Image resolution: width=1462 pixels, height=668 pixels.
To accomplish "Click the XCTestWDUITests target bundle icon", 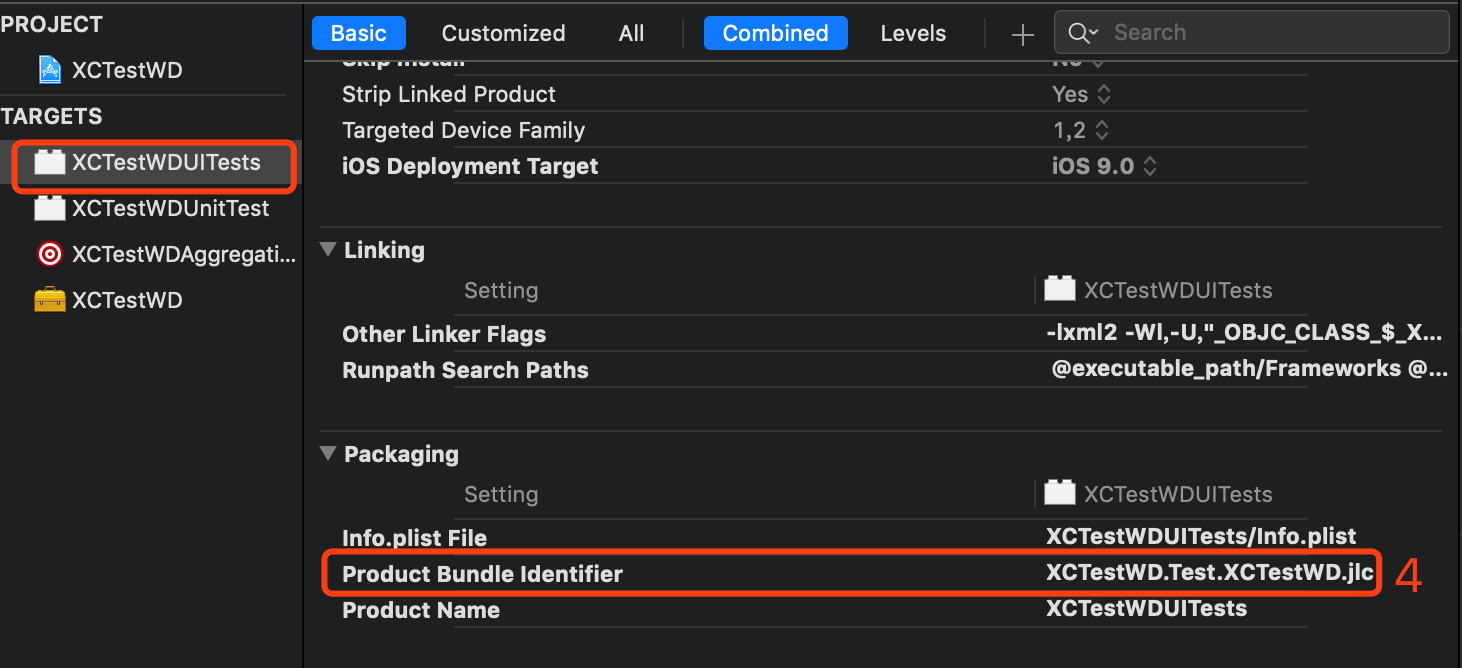I will [49, 163].
